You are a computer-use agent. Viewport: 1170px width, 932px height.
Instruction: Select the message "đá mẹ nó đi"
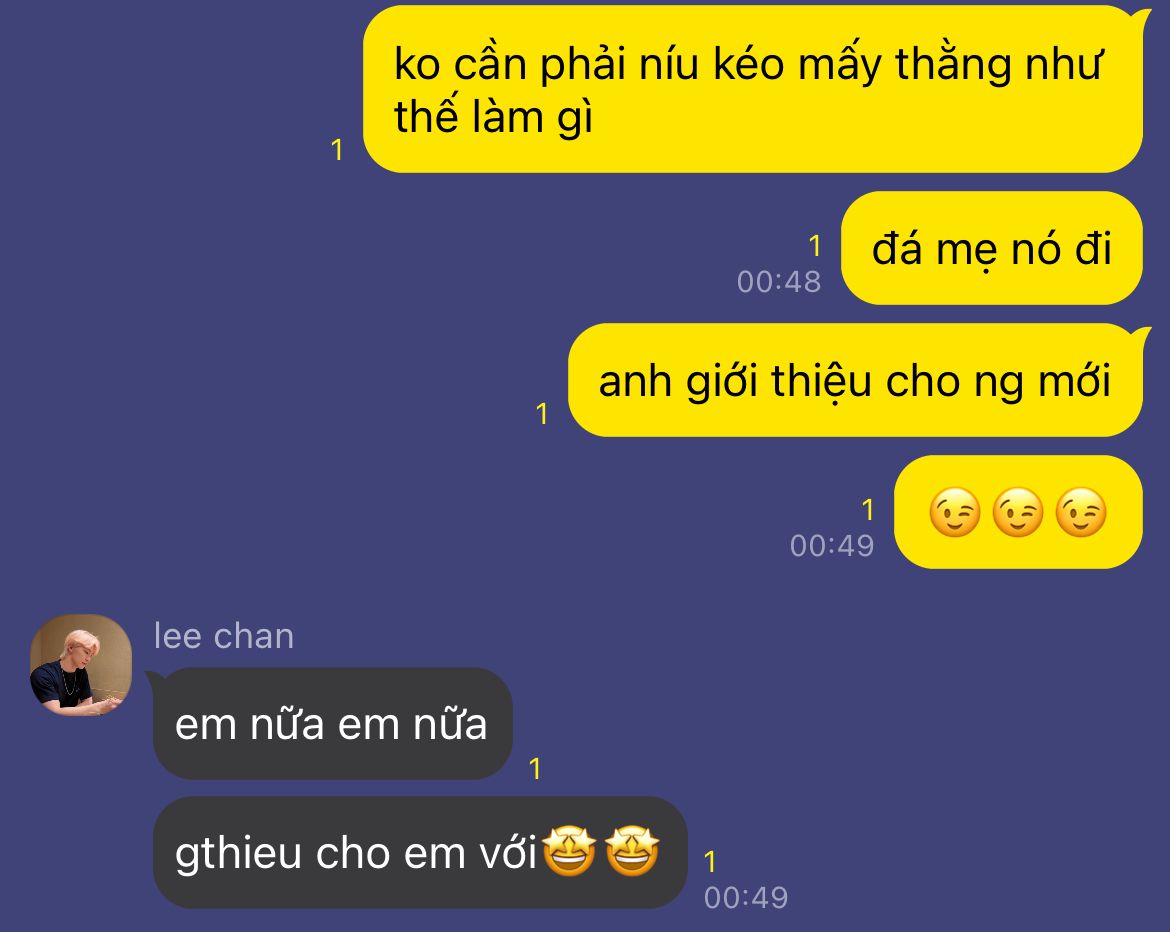[992, 248]
